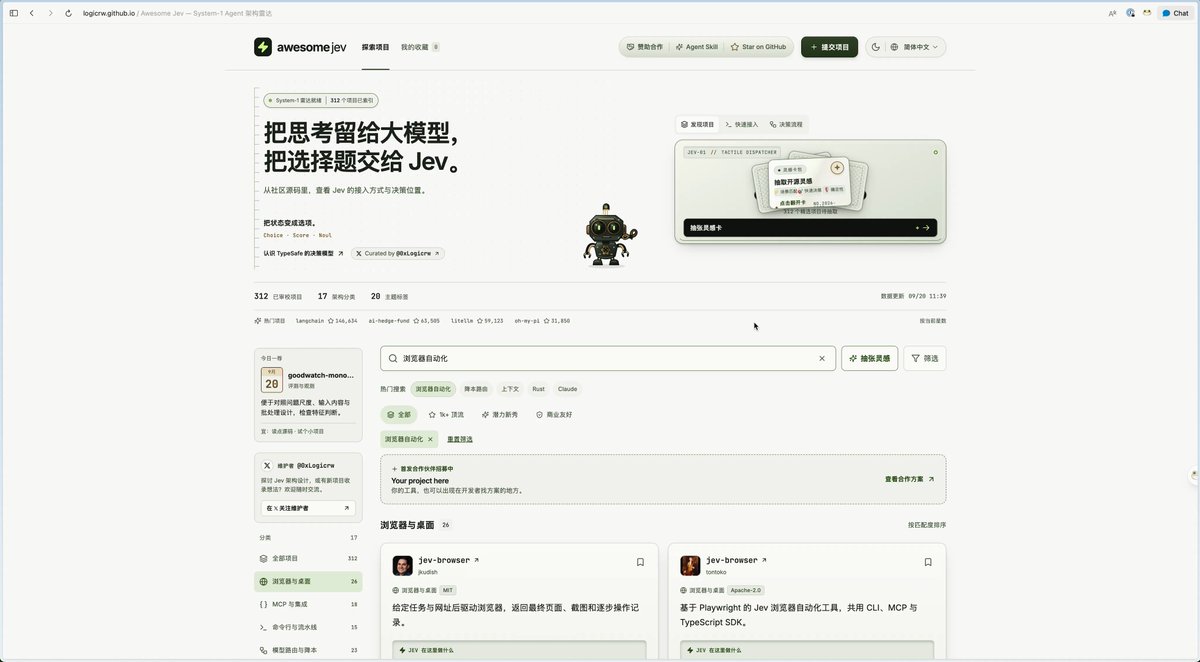Click the 重置筛选 link
Image resolution: width=1200 pixels, height=662 pixels.
[x=460, y=439]
